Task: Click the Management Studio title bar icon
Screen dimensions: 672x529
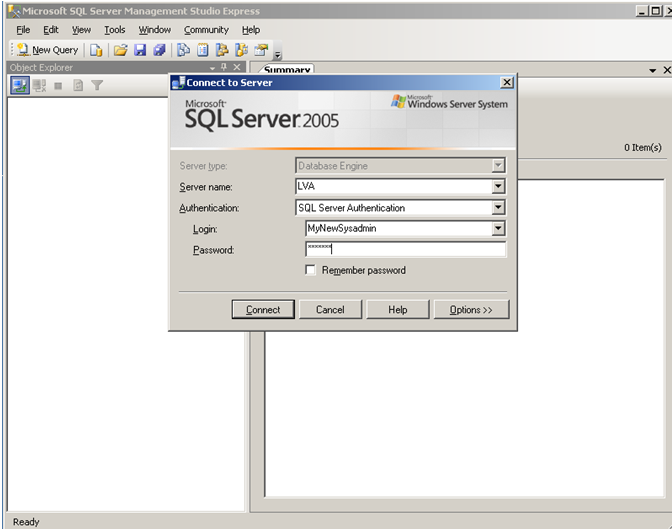Action: tap(14, 11)
